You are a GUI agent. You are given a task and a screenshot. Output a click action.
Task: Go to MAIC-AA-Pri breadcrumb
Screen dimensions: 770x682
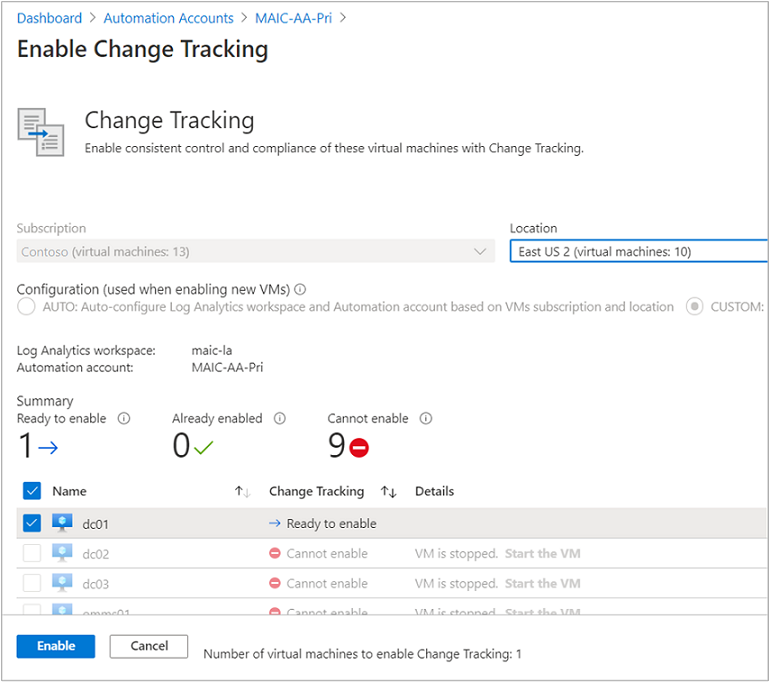coord(293,18)
